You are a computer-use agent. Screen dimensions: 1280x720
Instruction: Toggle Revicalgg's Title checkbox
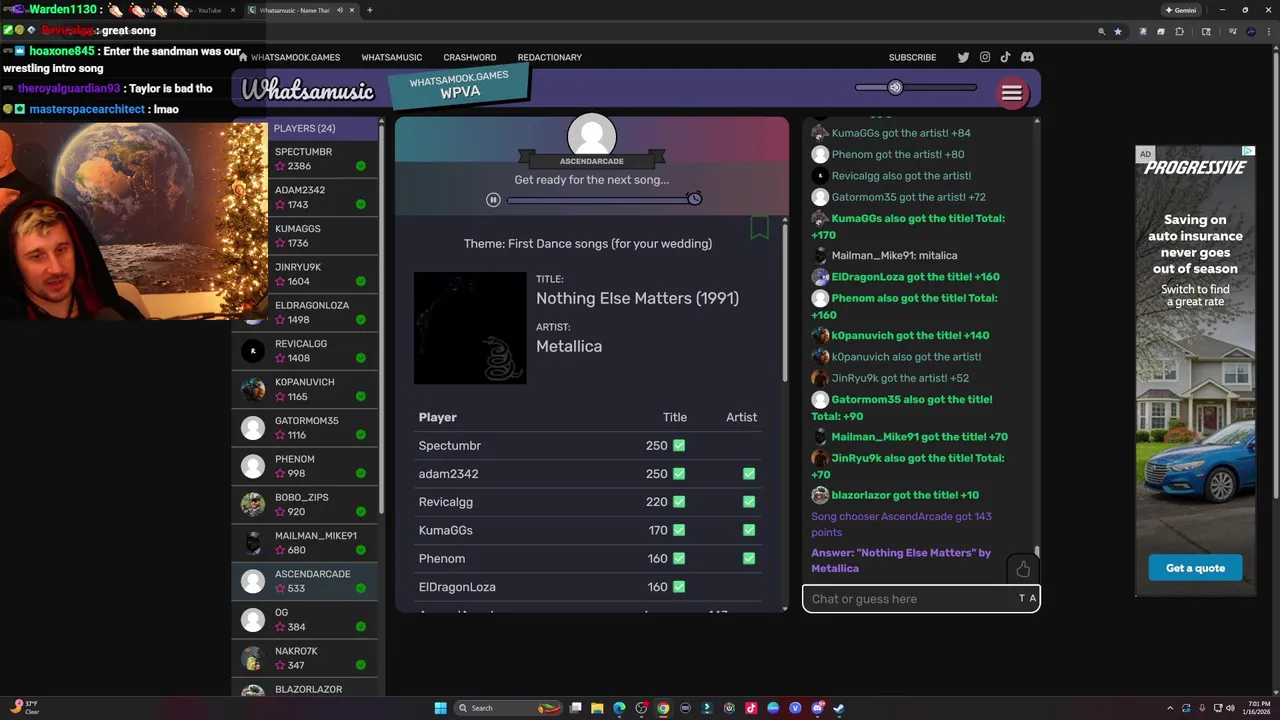tap(679, 502)
